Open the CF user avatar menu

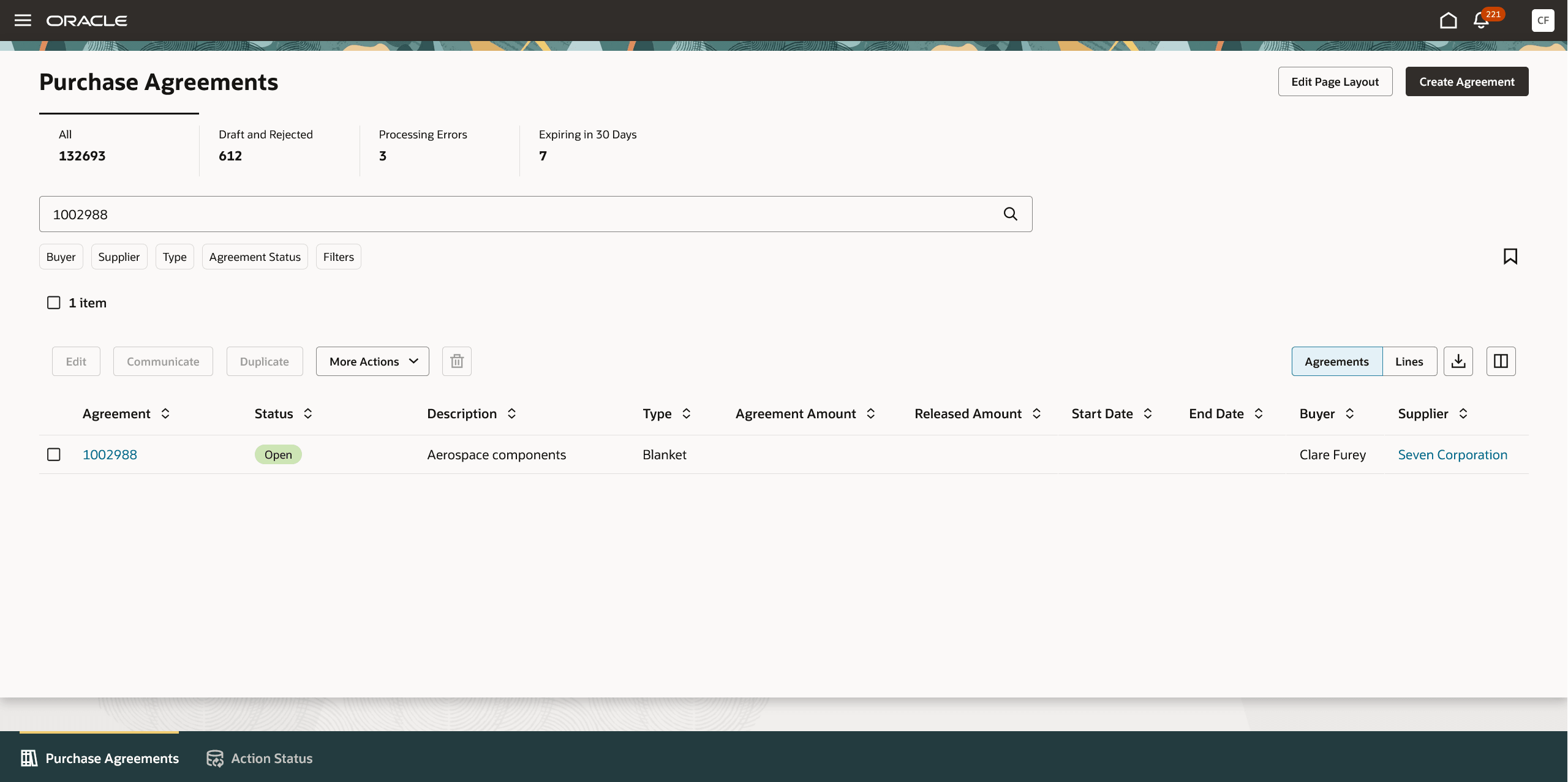click(1542, 20)
